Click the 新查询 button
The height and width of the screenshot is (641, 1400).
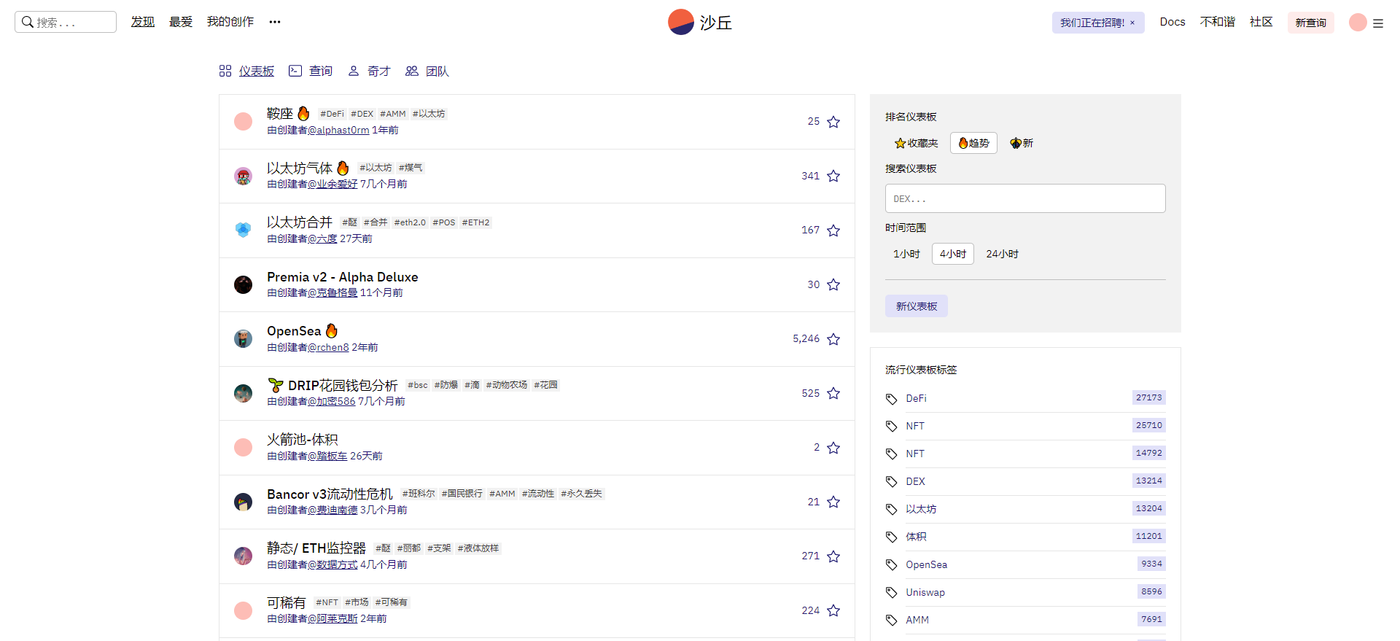click(x=1310, y=23)
